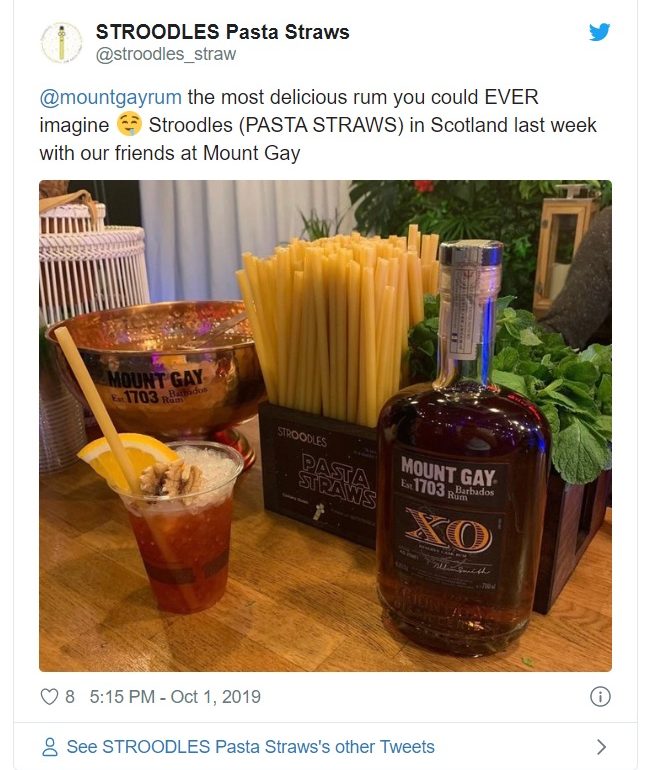Open the Twitter ads info icon
Image resolution: width=656 pixels, height=770 pixels.
click(x=600, y=696)
